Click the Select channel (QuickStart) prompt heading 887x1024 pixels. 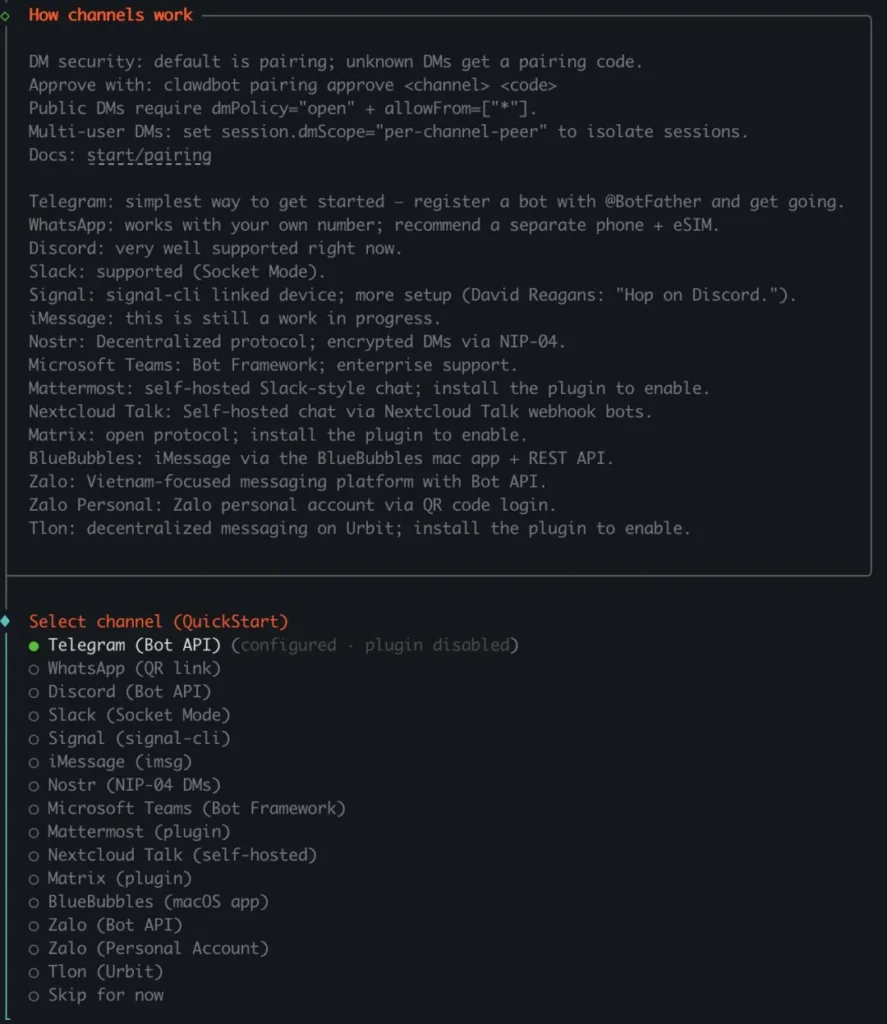point(158,621)
